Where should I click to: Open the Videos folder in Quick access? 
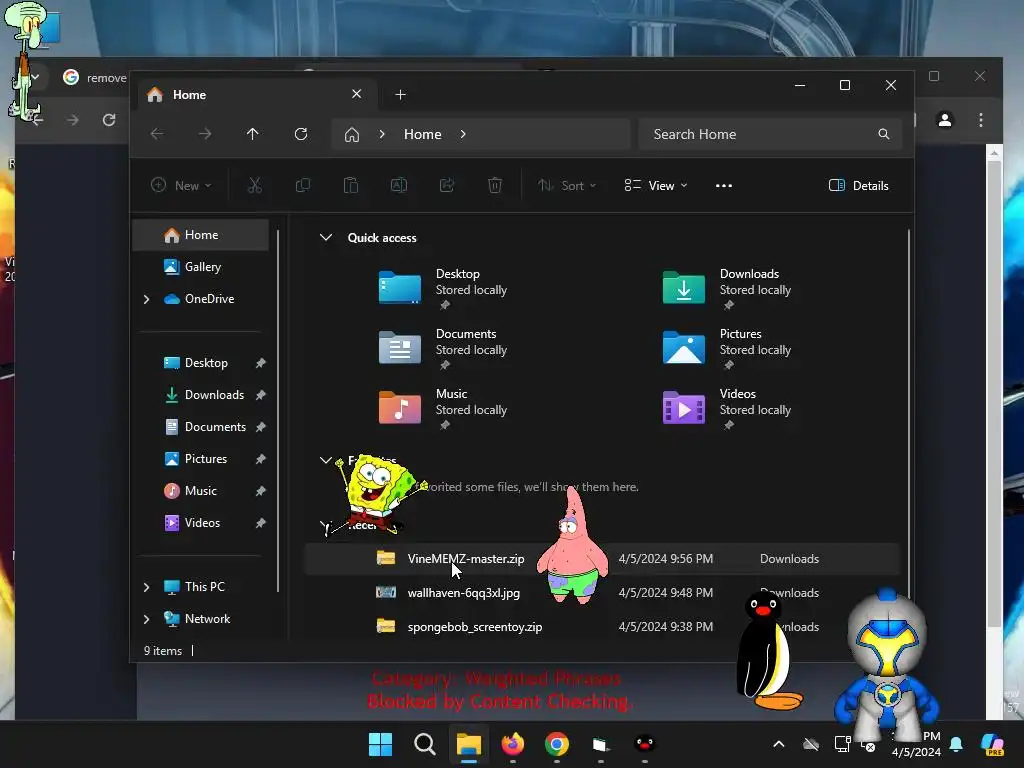[x=728, y=408]
